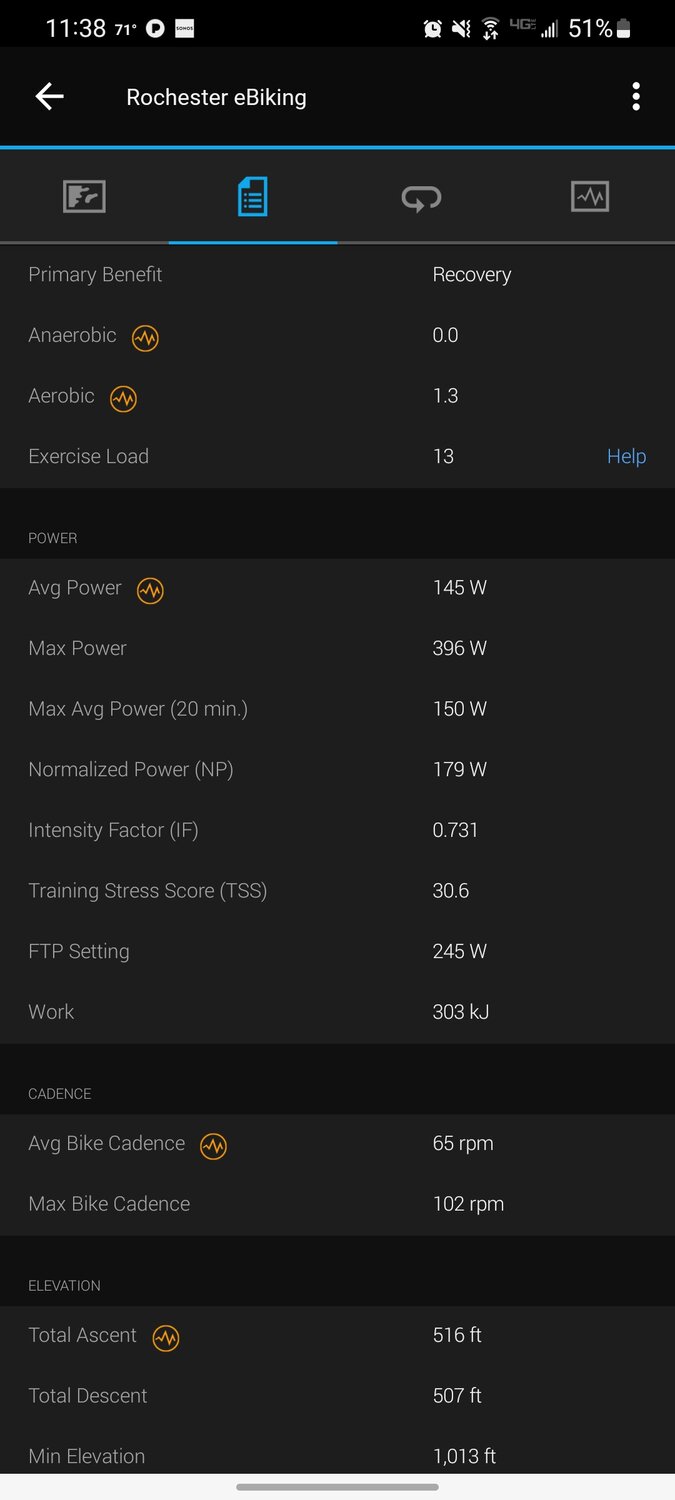Tap the battery indicator in status bar
675x1500 pixels.
pos(624,29)
